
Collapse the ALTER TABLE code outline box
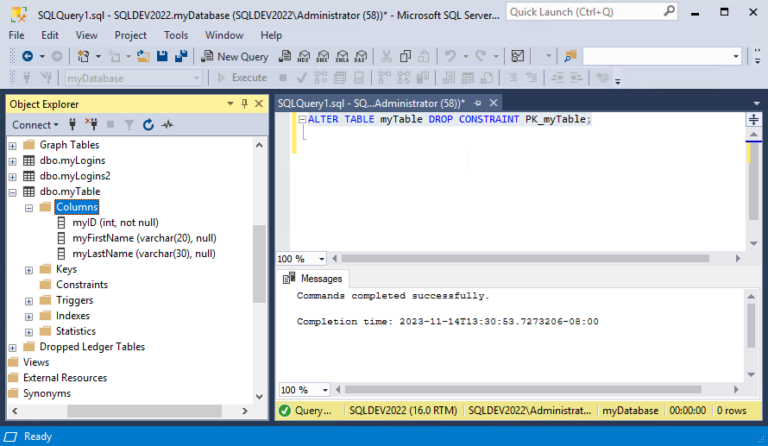[302, 119]
